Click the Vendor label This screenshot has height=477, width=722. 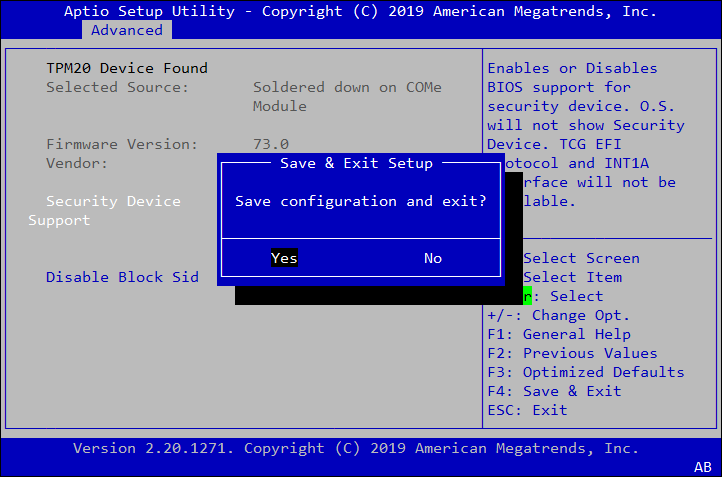point(77,163)
